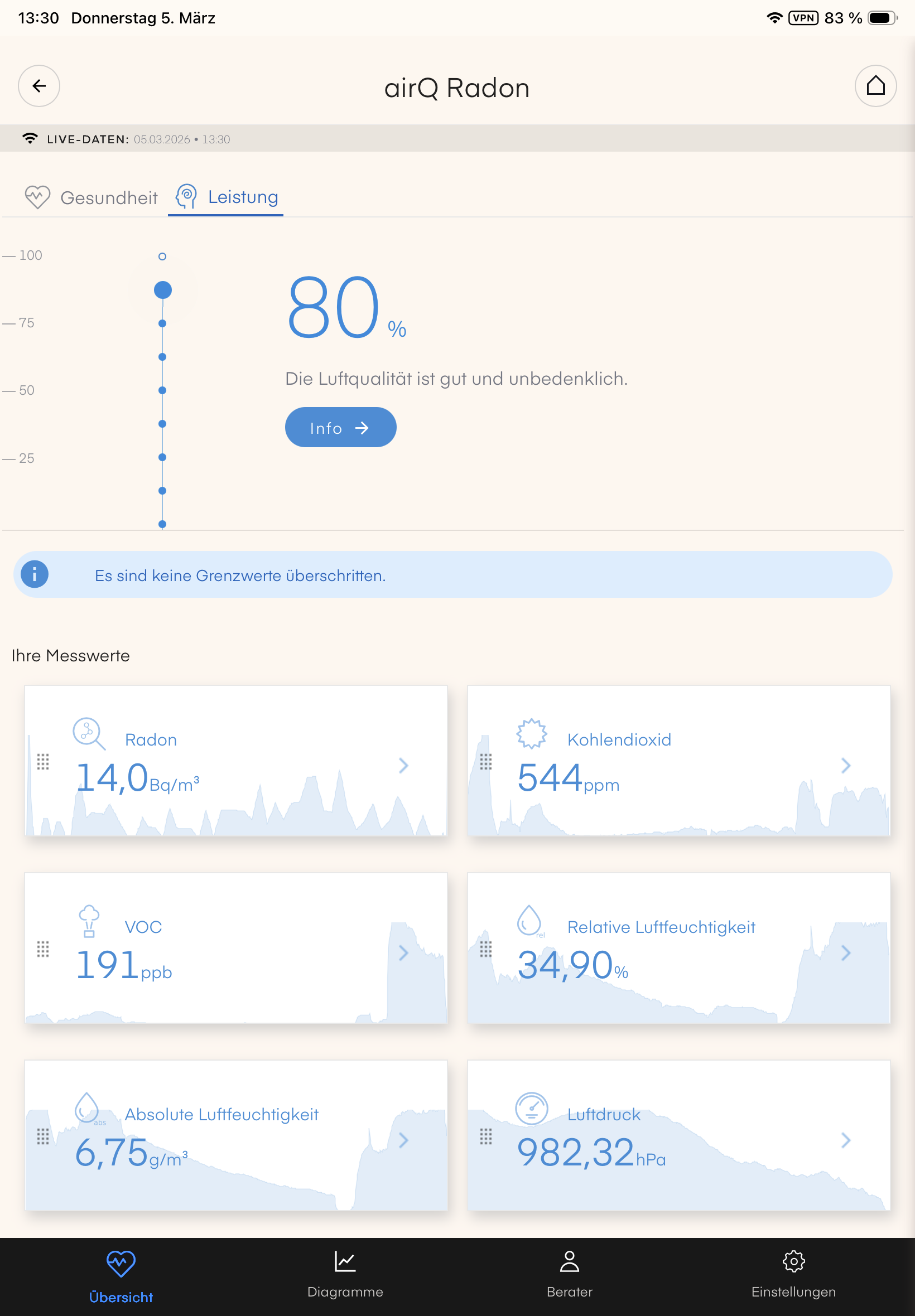This screenshot has width=915, height=1316.
Task: Click the VOC card title
Action: [143, 927]
